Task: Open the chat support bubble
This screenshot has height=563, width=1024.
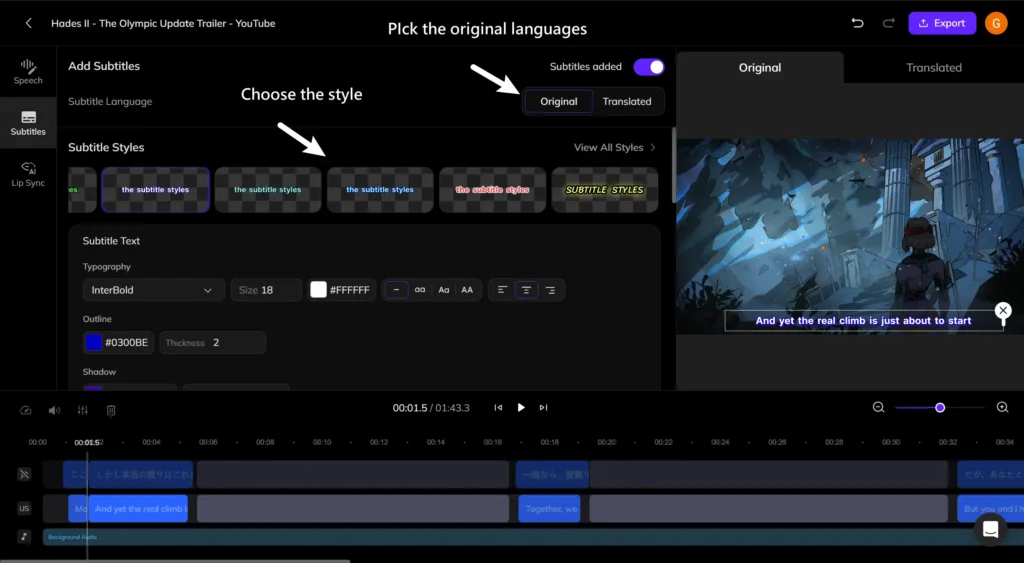Action: [x=990, y=529]
